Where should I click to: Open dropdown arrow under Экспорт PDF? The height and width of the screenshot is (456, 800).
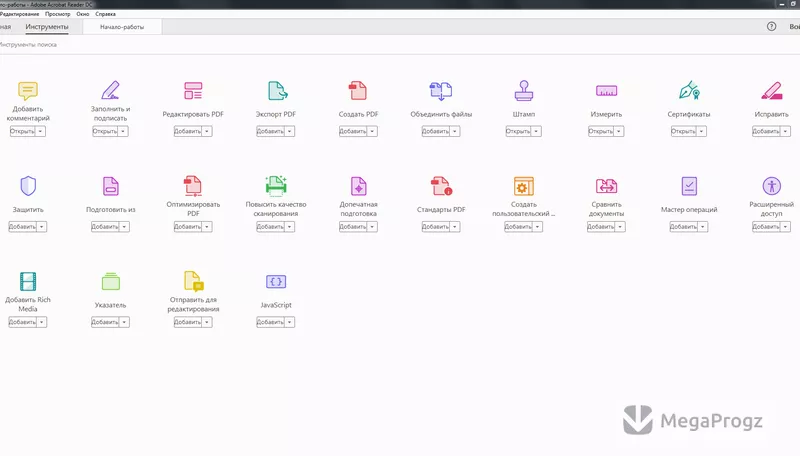pos(289,131)
